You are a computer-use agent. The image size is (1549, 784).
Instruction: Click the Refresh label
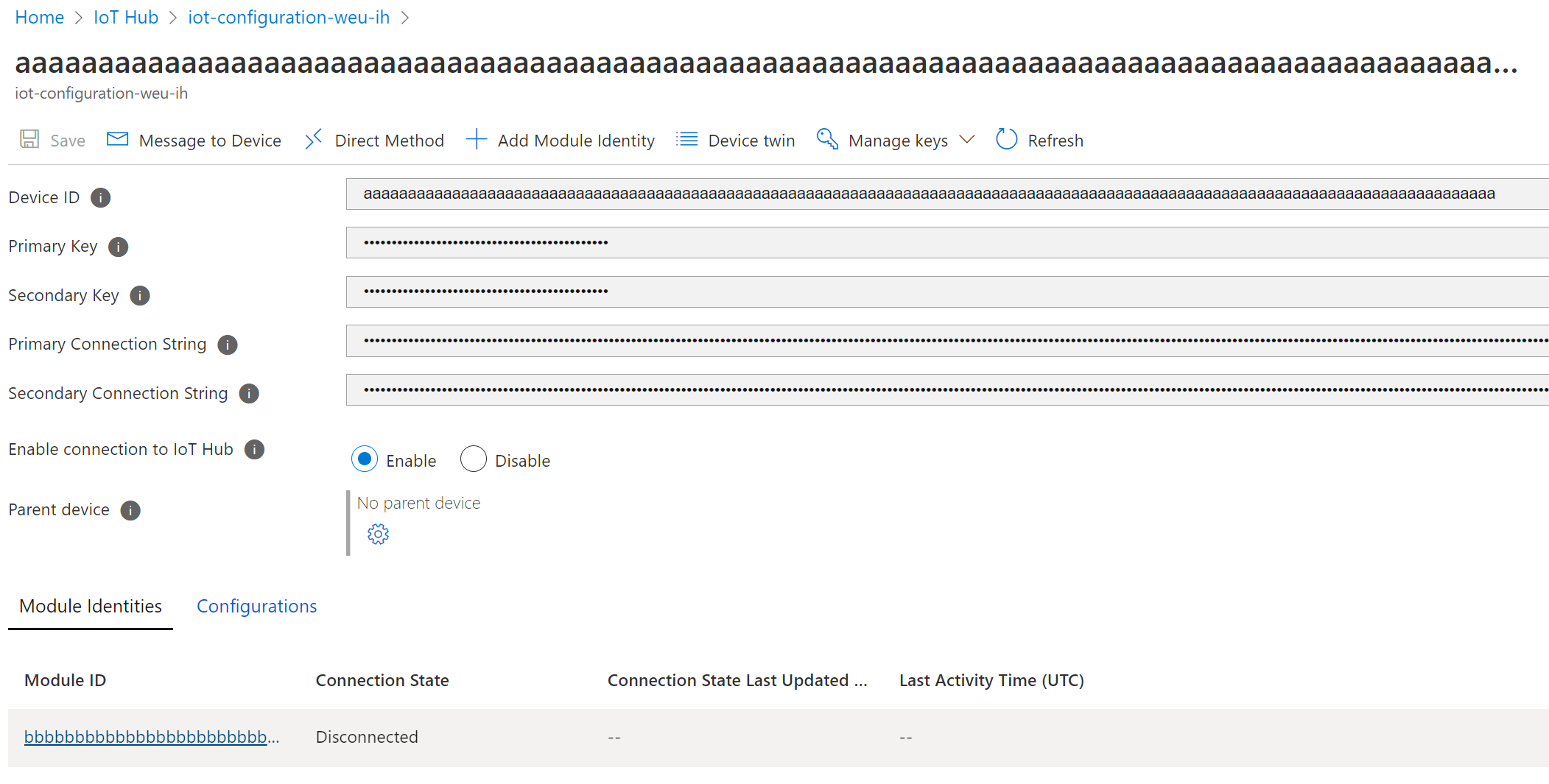pyautogui.click(x=1056, y=141)
